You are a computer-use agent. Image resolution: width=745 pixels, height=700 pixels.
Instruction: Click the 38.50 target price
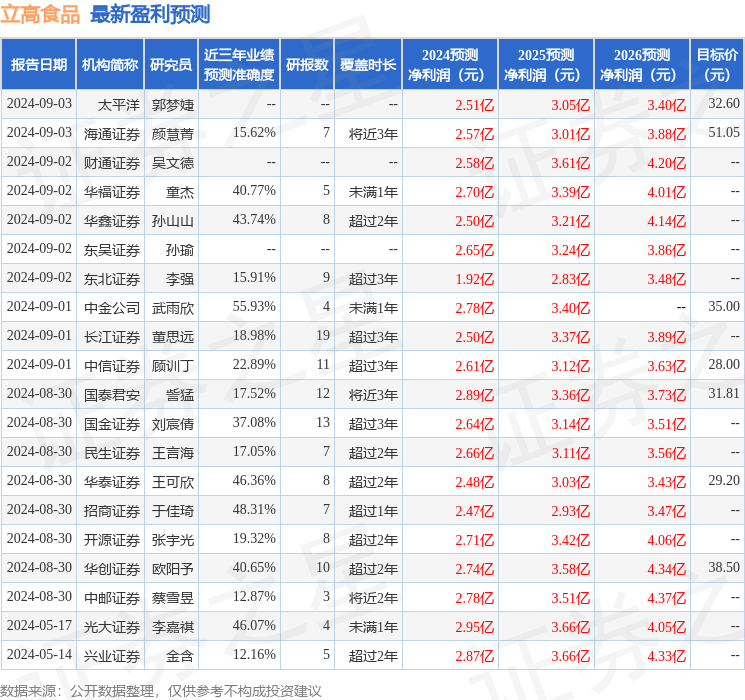(724, 567)
